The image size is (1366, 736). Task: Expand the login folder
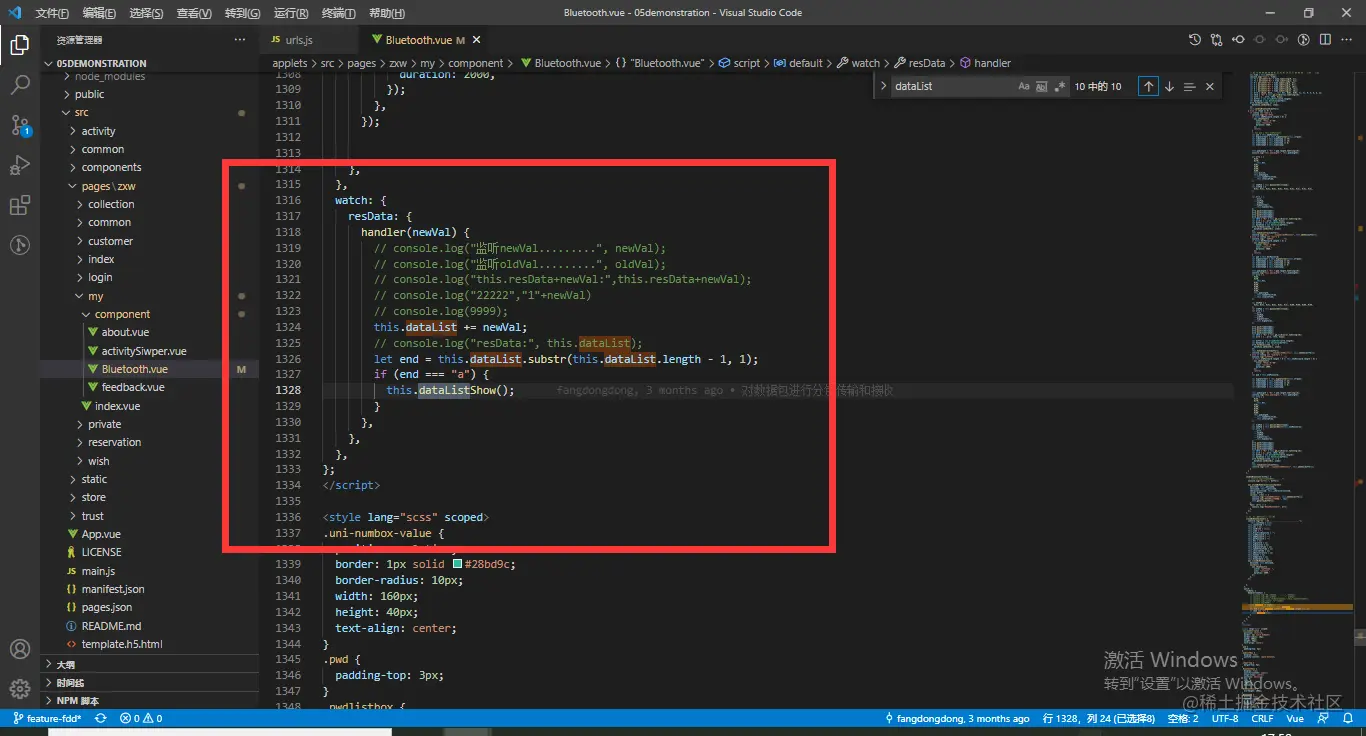click(x=150, y=277)
